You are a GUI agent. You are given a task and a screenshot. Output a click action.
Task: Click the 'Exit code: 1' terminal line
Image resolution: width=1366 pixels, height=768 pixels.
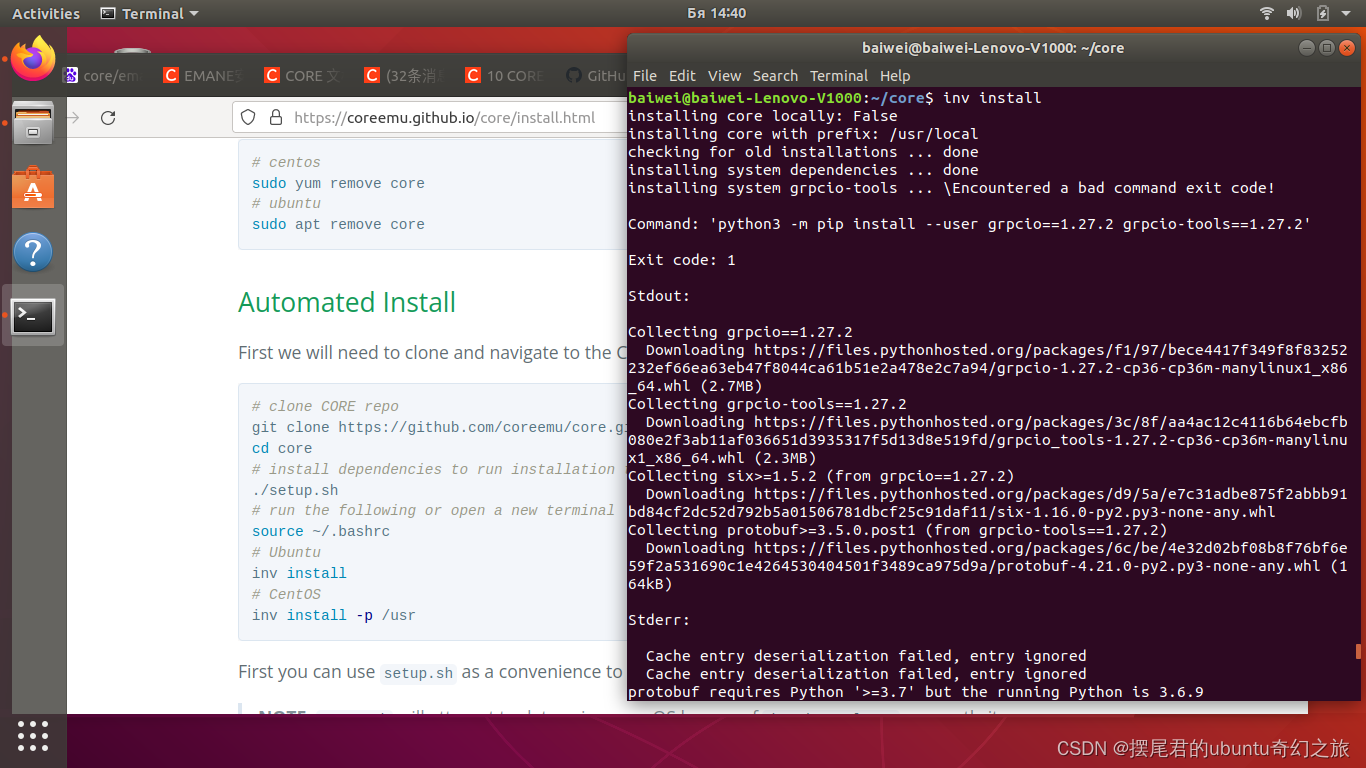(x=682, y=260)
